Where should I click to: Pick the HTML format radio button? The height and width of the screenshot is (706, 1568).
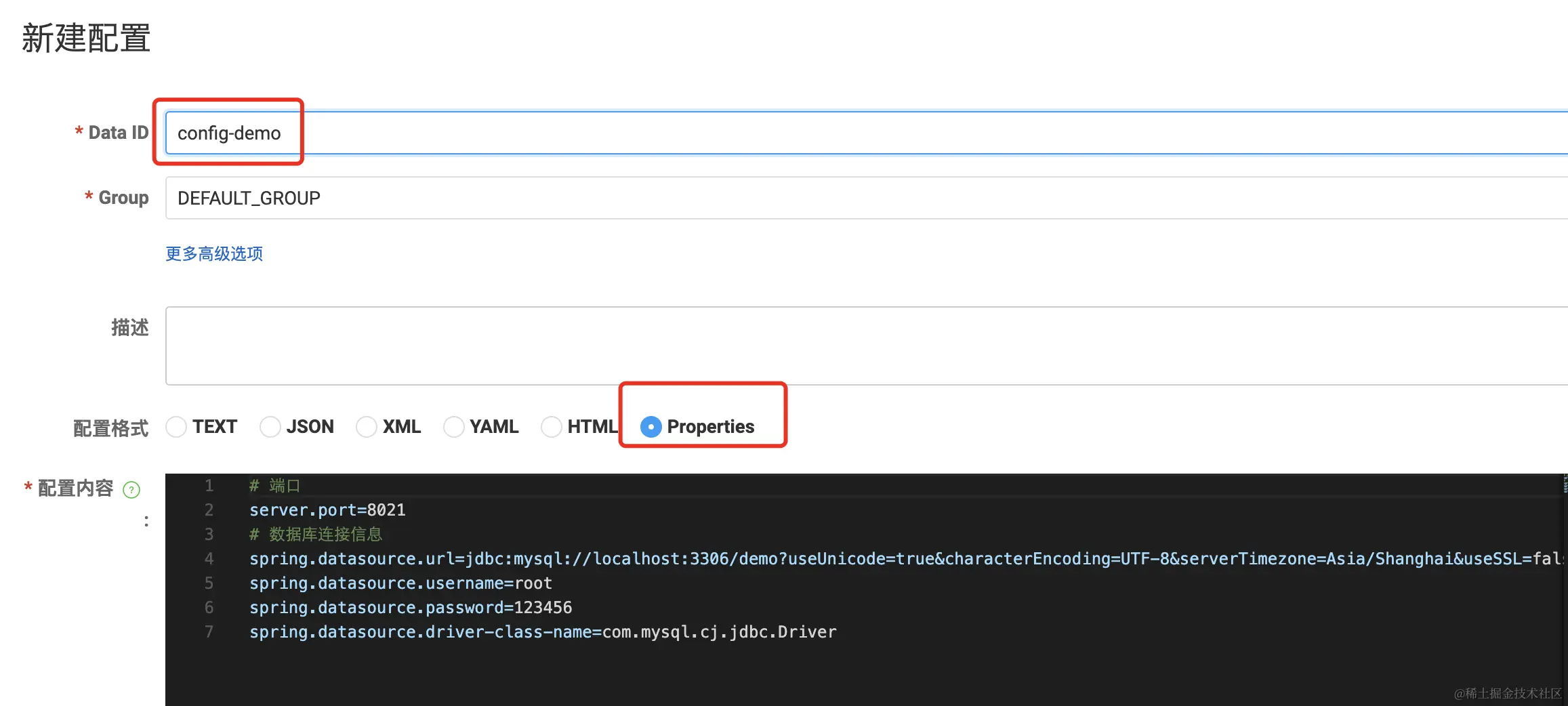(x=552, y=427)
